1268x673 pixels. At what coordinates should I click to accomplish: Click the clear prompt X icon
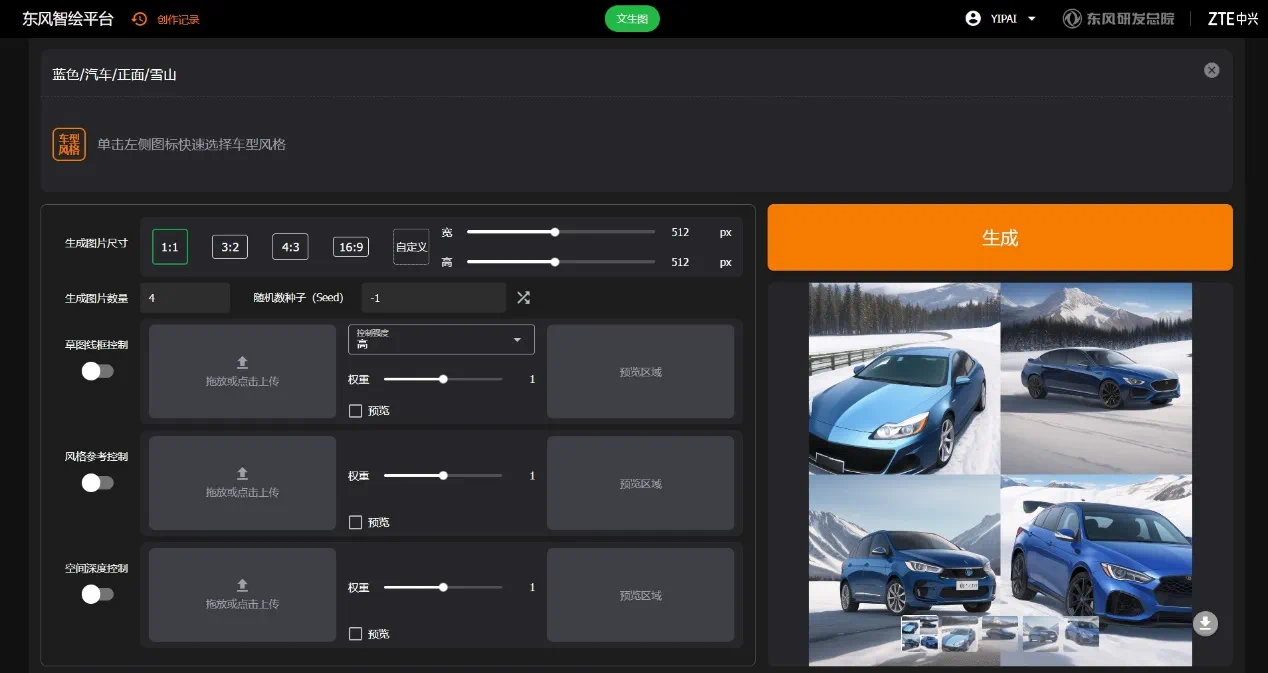click(1211, 70)
